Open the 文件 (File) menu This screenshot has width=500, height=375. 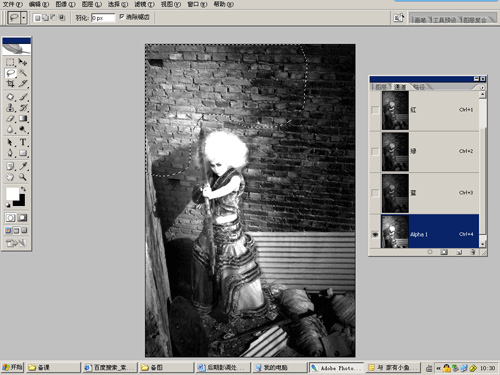pyautogui.click(x=13, y=4)
